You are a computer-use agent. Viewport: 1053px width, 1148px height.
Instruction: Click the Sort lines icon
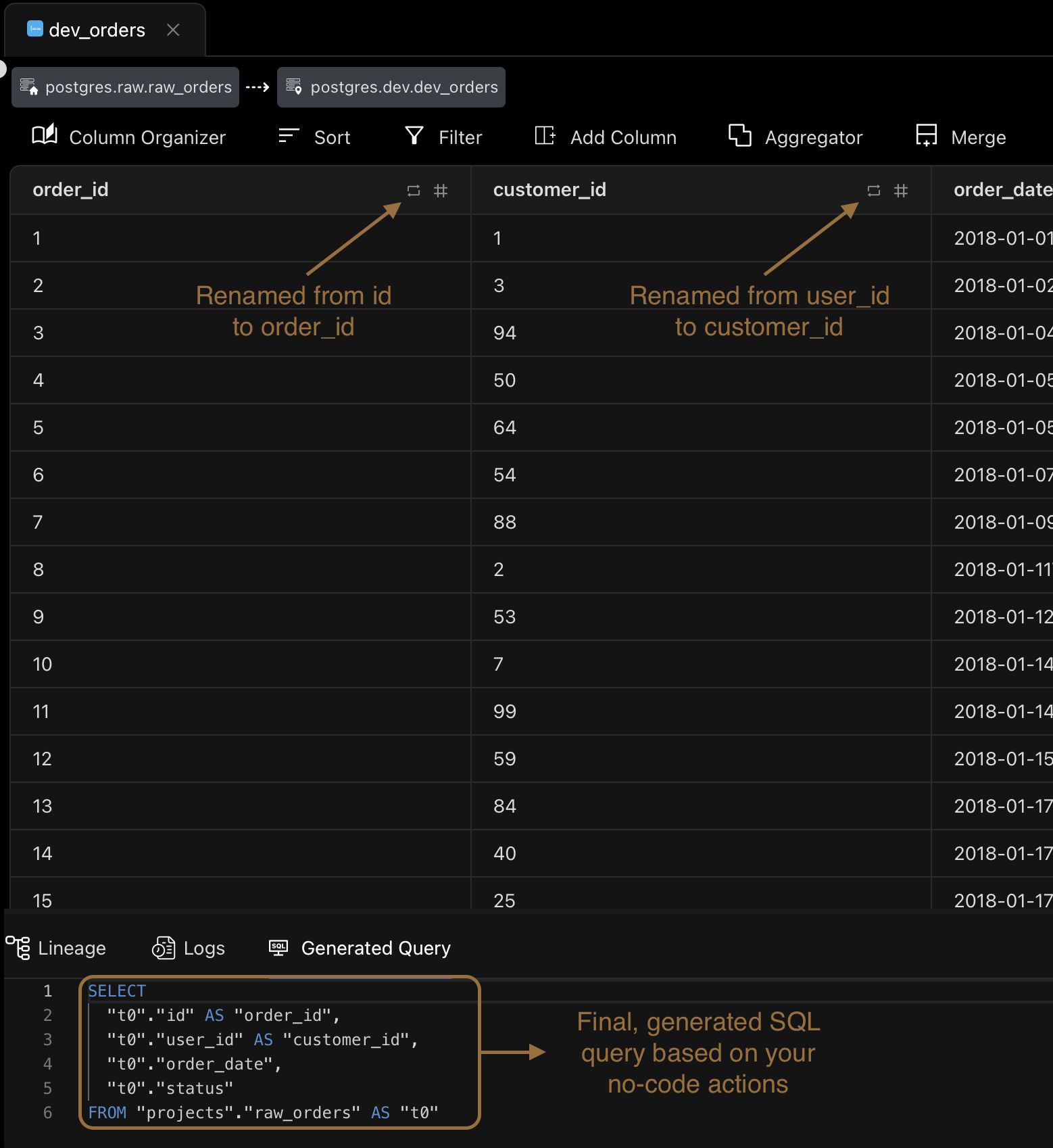[289, 136]
